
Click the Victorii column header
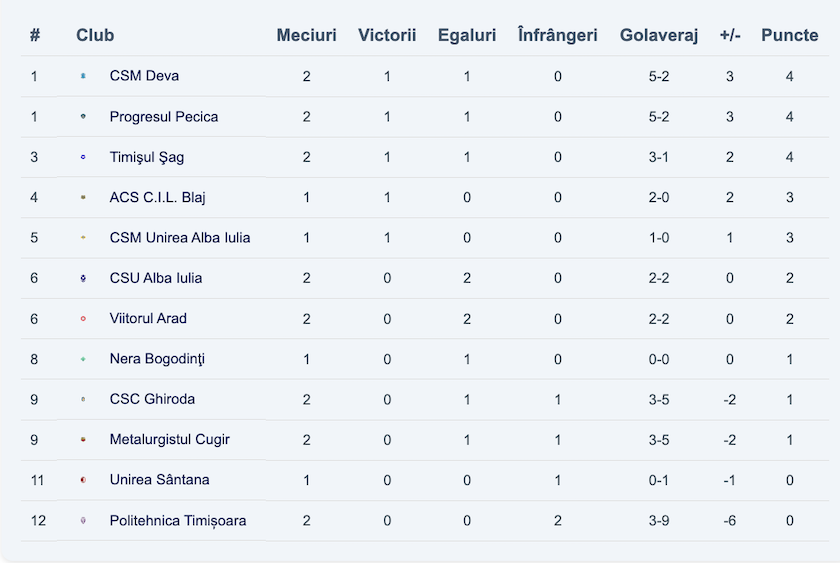[387, 35]
